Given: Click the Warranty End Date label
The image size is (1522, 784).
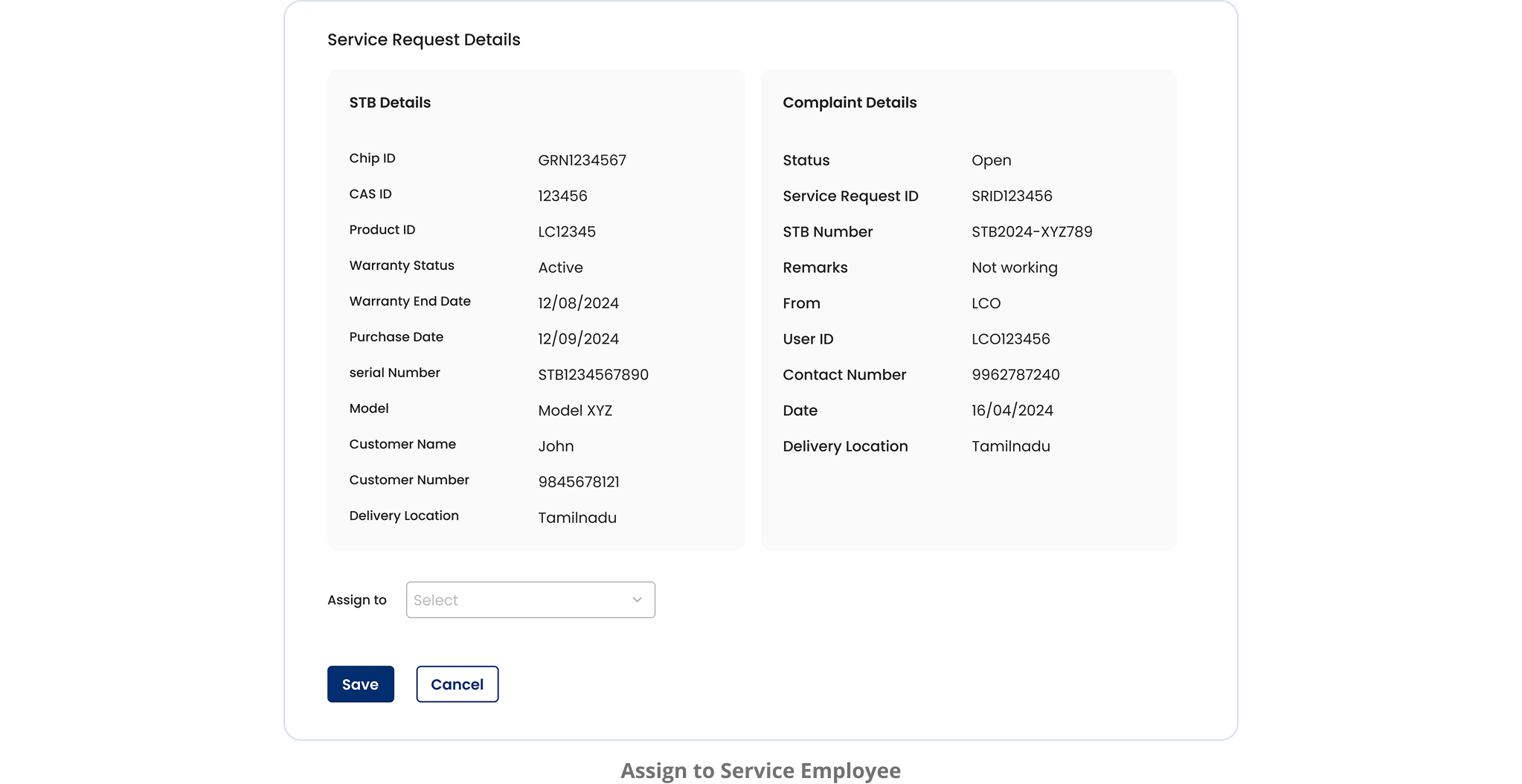Looking at the screenshot, I should (410, 301).
